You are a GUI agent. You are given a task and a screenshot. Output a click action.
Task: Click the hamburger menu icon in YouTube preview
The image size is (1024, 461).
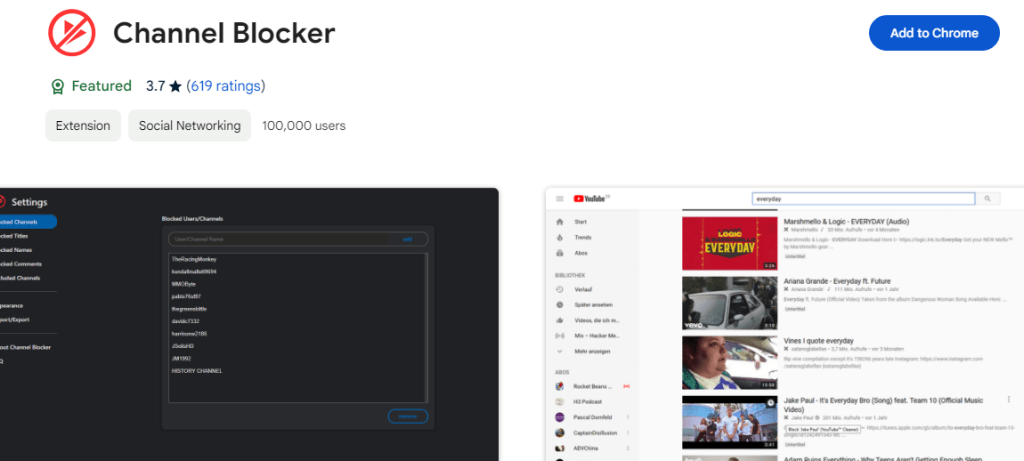pos(560,199)
